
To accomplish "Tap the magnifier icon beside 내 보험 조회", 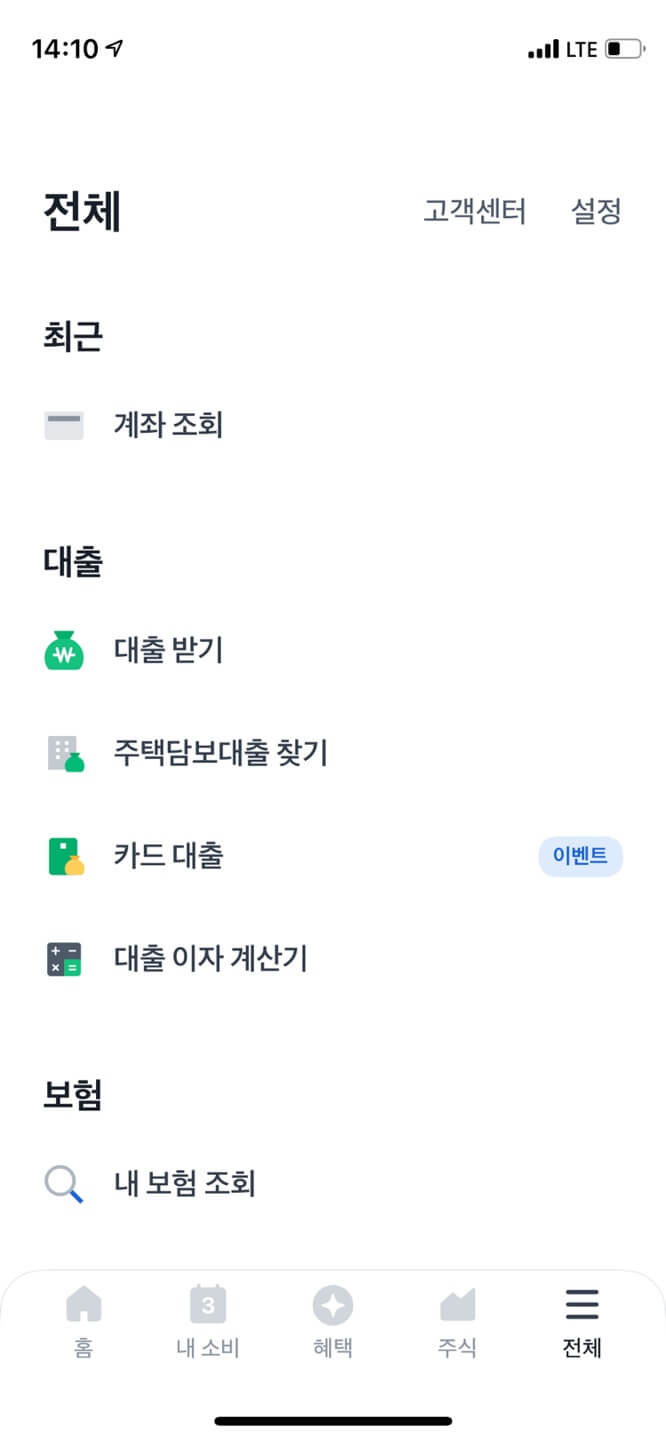I will (x=64, y=1183).
